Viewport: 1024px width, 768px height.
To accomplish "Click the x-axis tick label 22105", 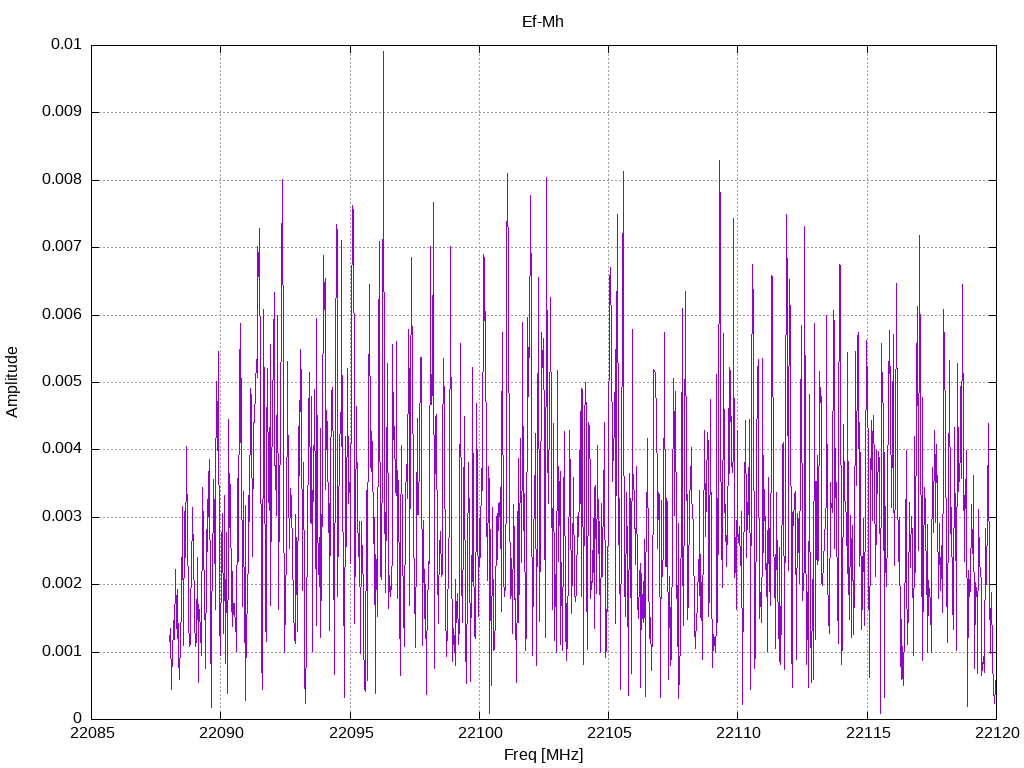I will pos(609,733).
